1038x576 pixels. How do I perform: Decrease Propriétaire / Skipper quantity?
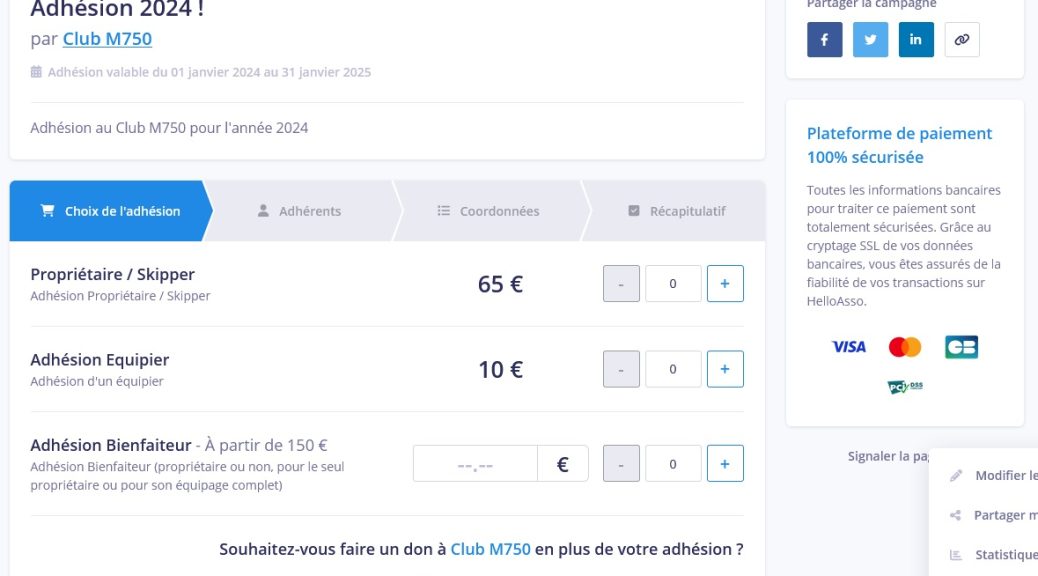point(621,283)
